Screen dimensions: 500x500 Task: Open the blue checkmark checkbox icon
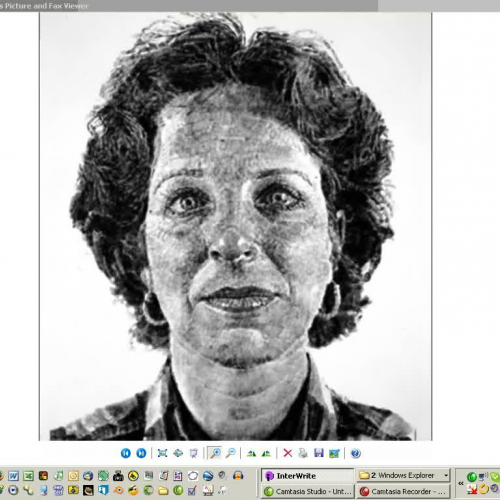pyautogui.click(x=192, y=490)
